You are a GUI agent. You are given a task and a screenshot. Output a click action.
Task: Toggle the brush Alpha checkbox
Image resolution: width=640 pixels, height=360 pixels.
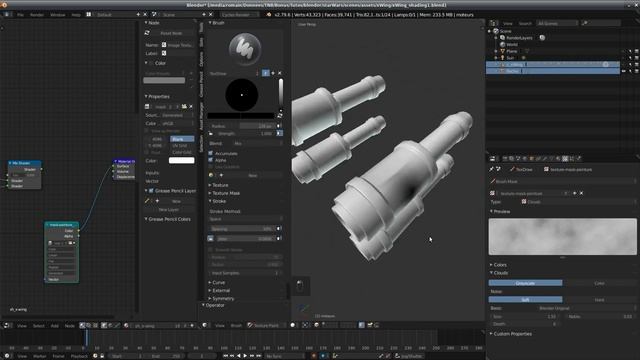[x=211, y=160]
